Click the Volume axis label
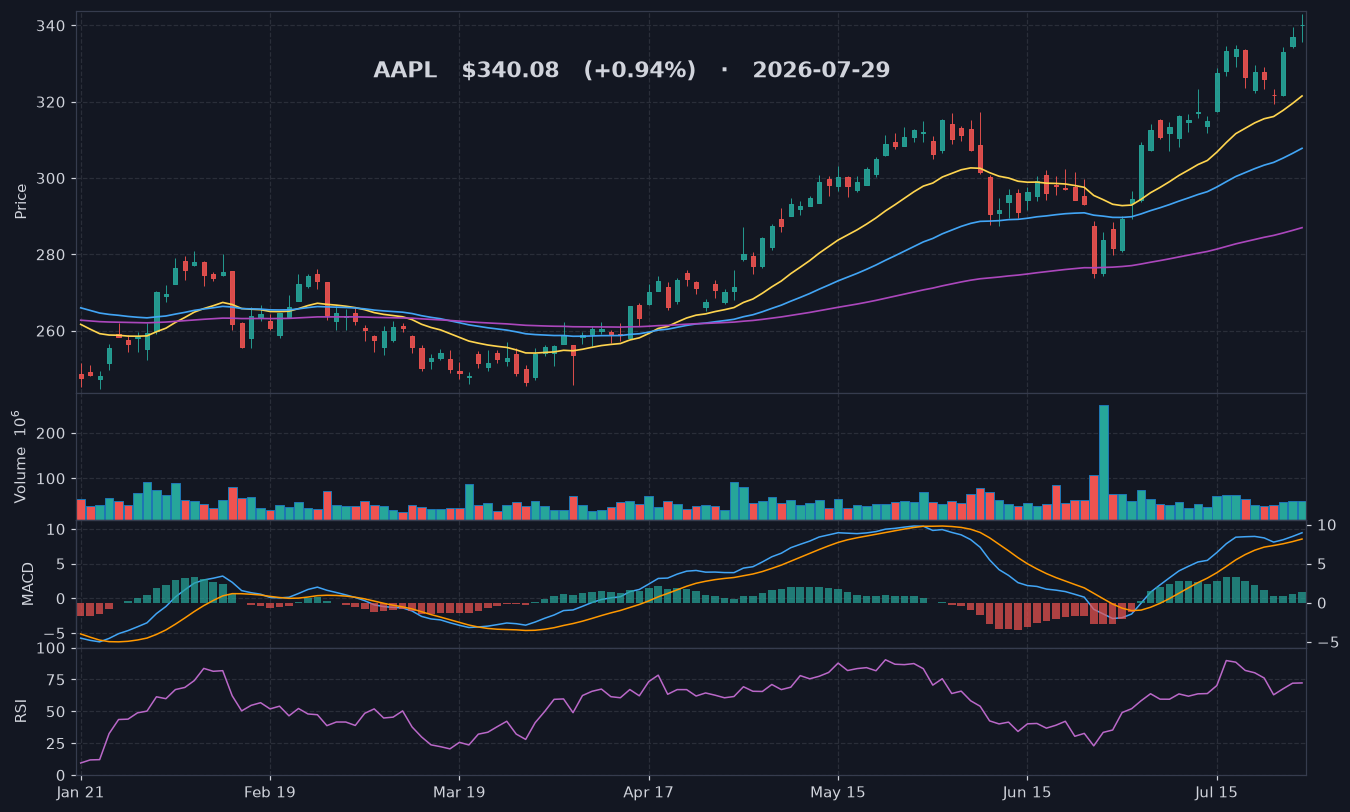Screen dimensions: 1350x812 click(x=21, y=456)
